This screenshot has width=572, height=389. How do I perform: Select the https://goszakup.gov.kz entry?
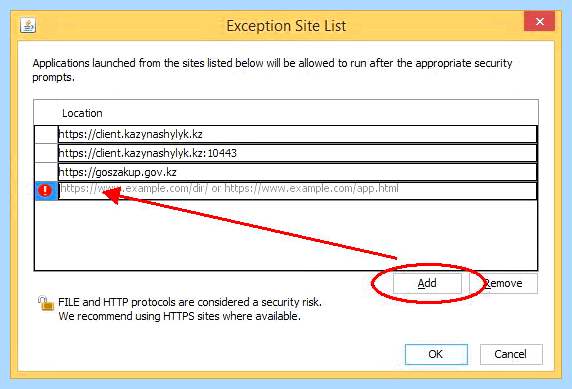coord(297,172)
